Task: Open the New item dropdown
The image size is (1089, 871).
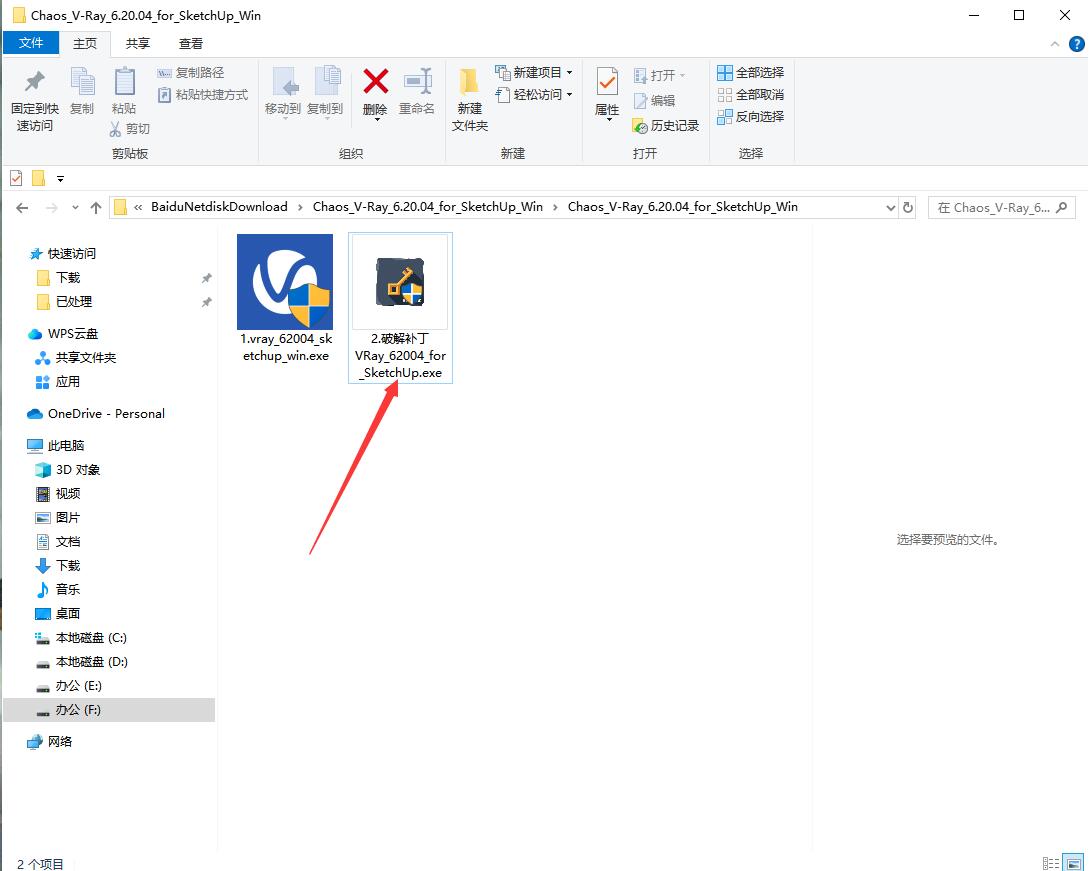Action: [533, 72]
